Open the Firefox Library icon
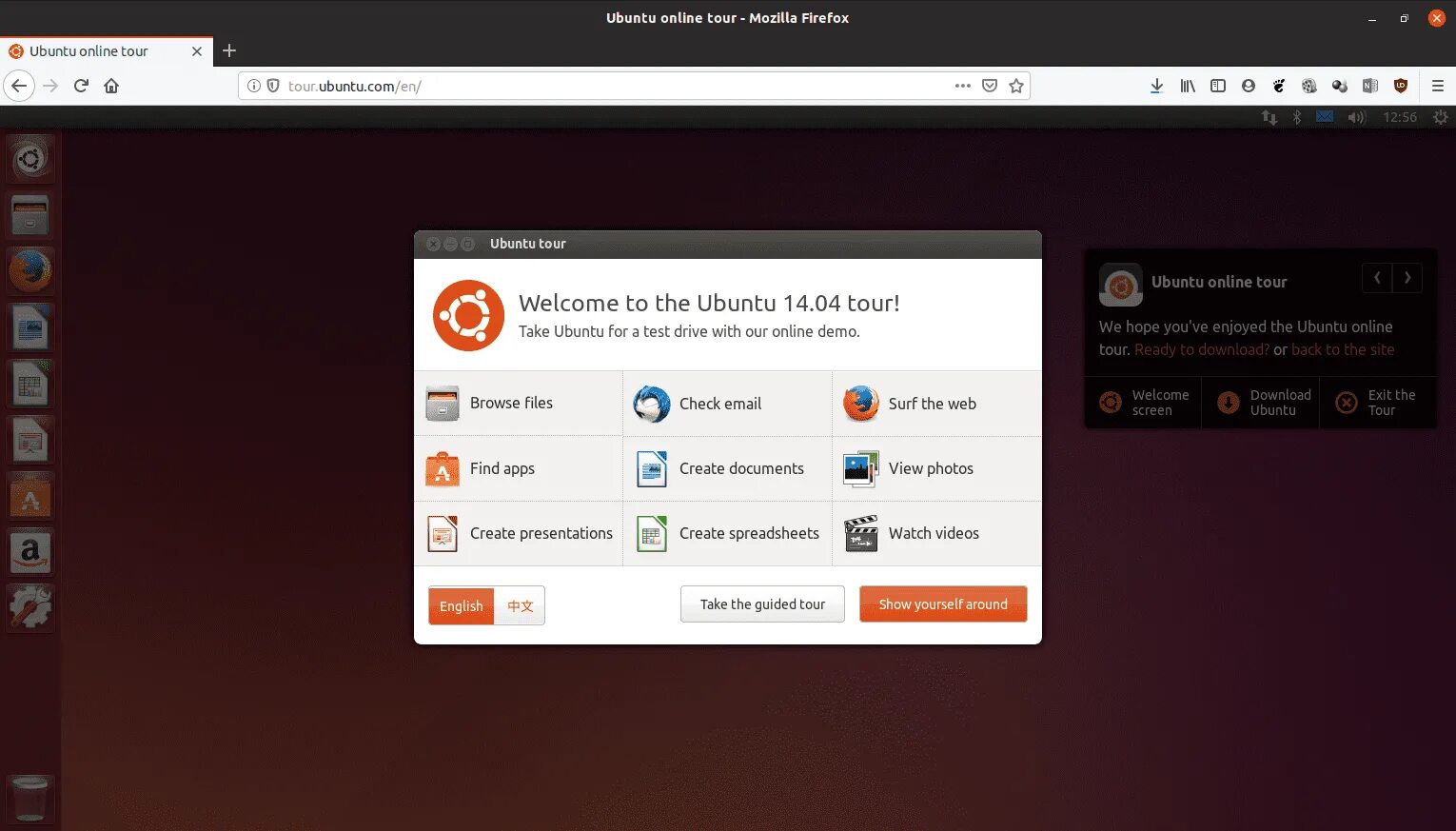 (x=1188, y=86)
